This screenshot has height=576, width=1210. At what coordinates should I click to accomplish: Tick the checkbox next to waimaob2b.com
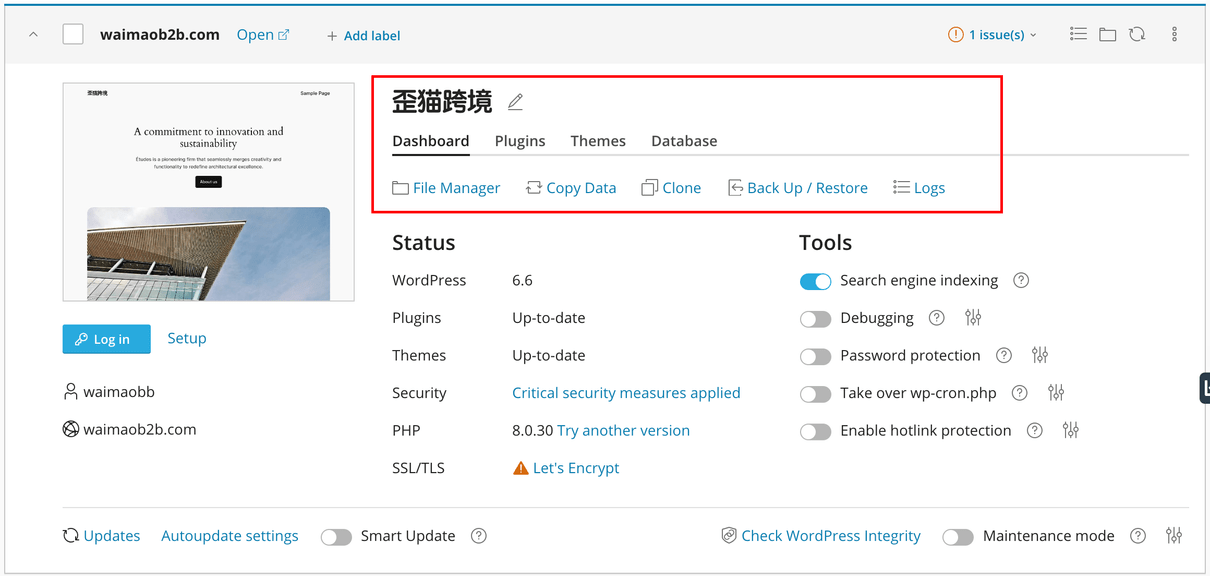pos(72,33)
